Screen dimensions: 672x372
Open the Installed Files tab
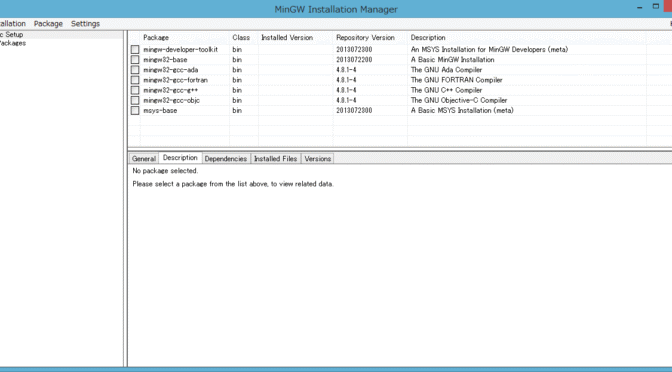[x=275, y=159]
